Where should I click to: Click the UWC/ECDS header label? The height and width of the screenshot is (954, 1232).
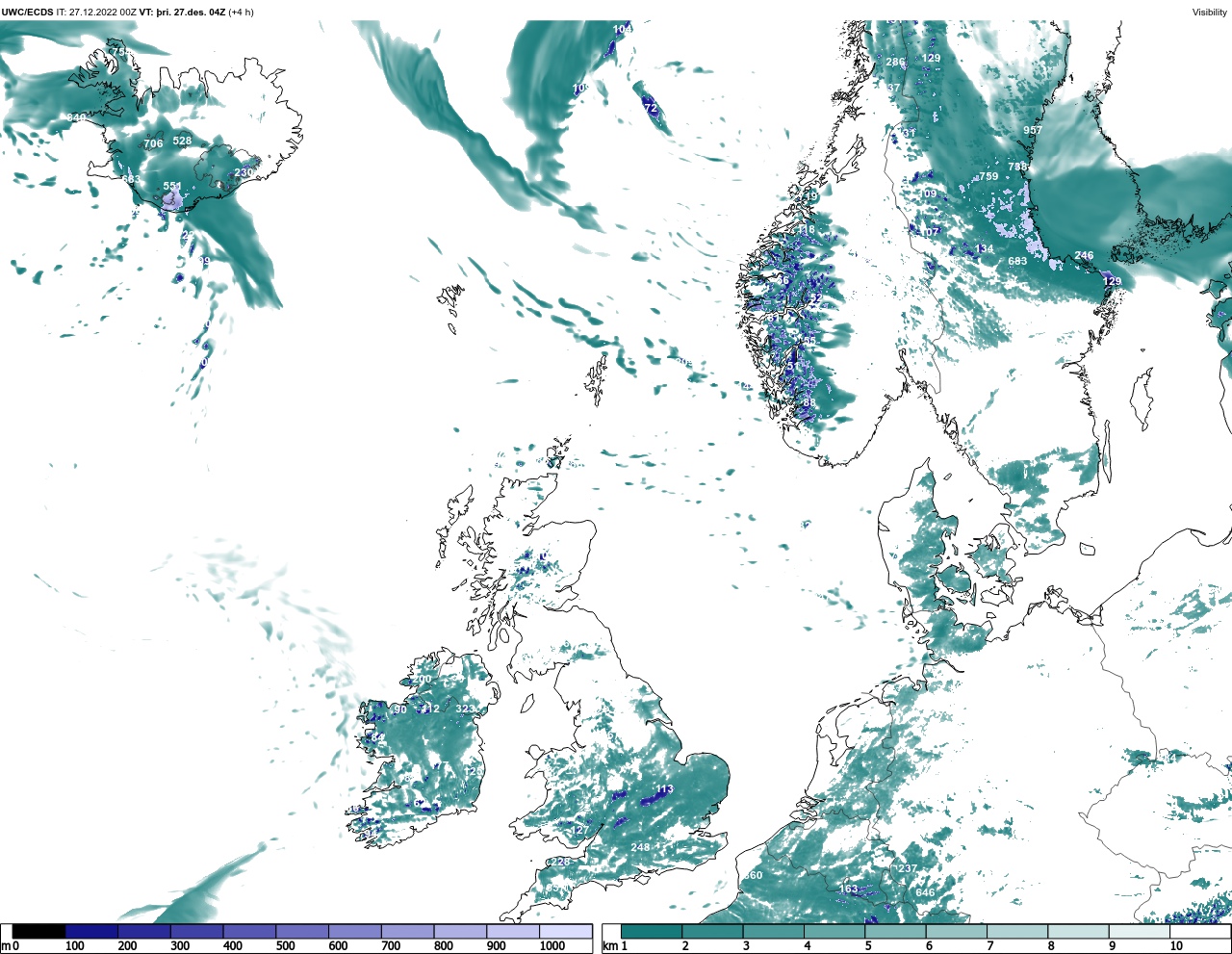(x=28, y=13)
